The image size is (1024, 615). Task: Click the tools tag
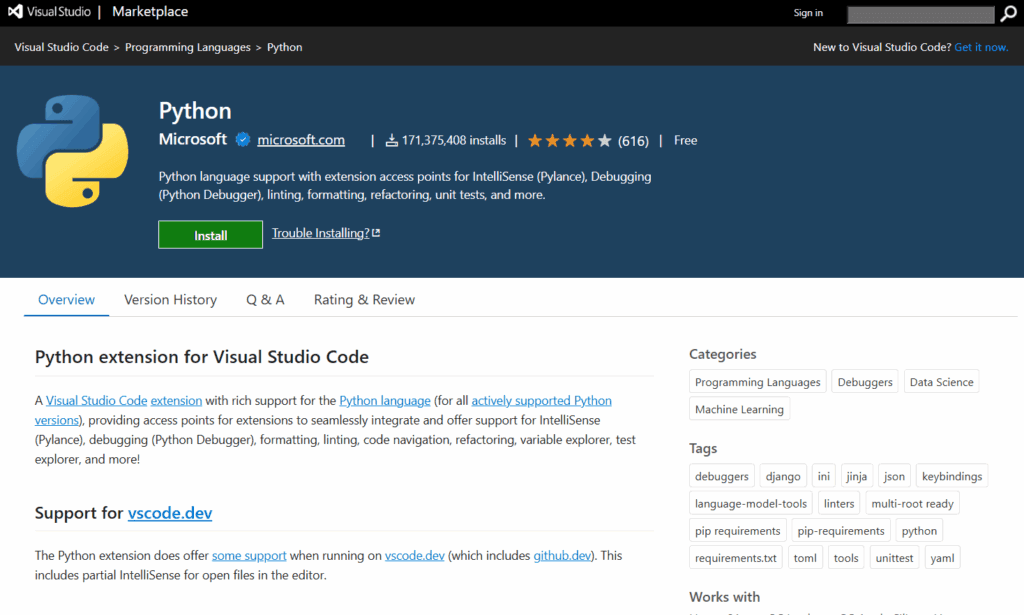pyautogui.click(x=846, y=558)
